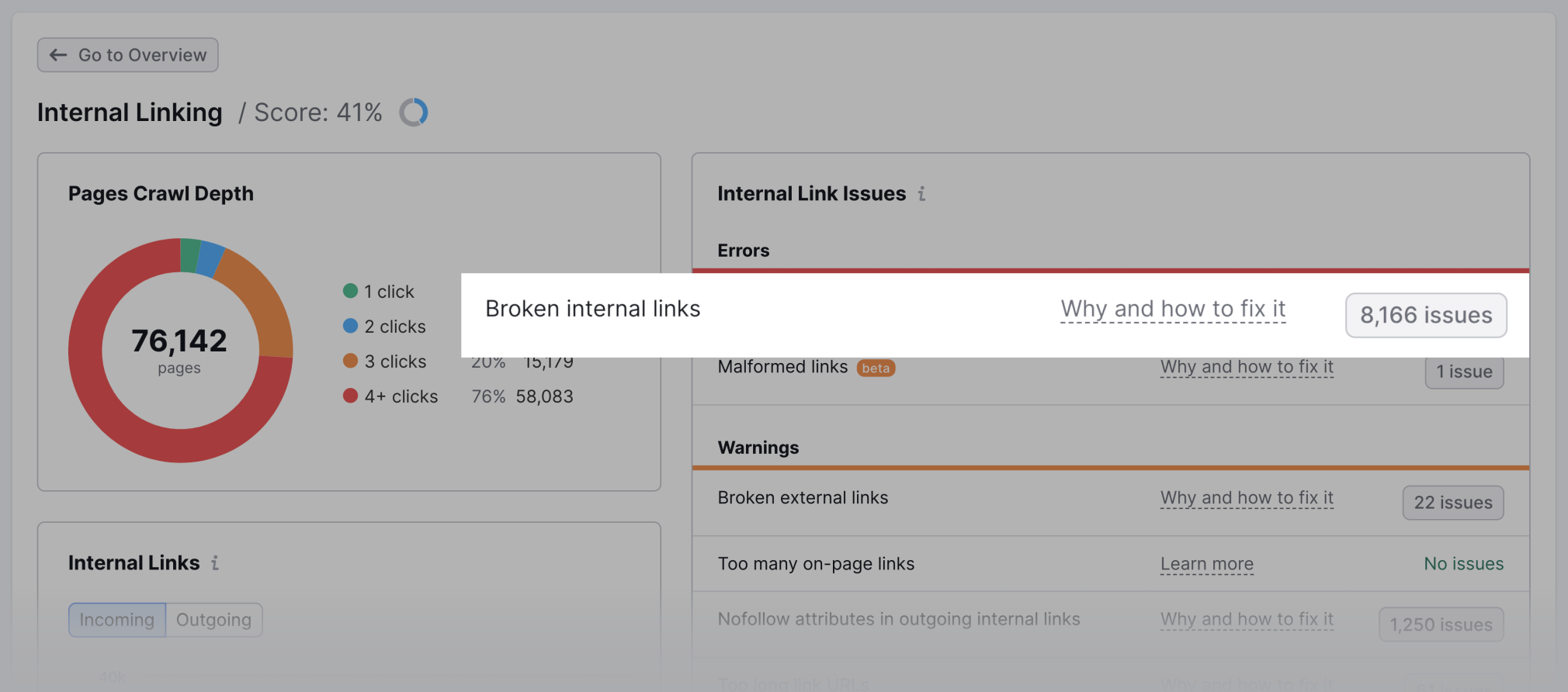Select the orange 3 clicks legend dot
This screenshot has width=1568, height=692.
(x=350, y=361)
